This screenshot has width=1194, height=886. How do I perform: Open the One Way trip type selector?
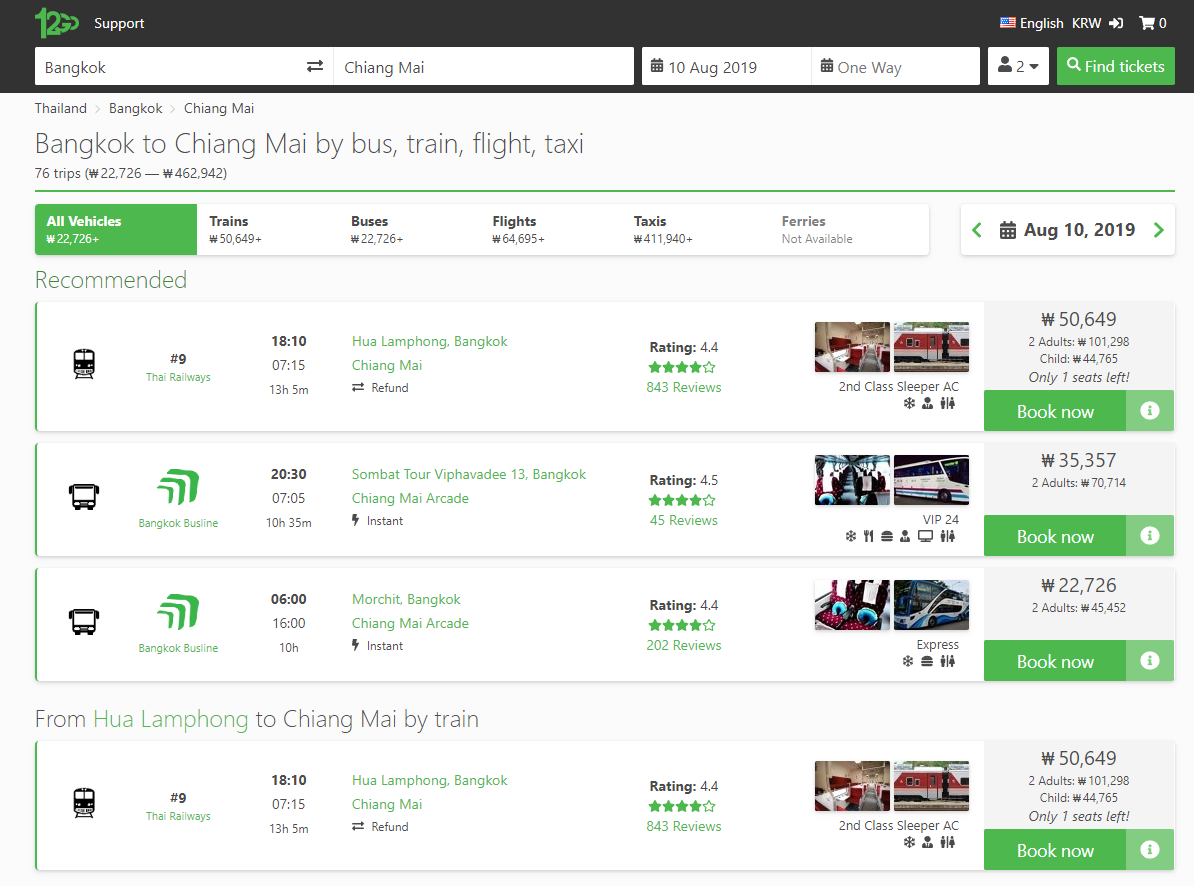[896, 66]
